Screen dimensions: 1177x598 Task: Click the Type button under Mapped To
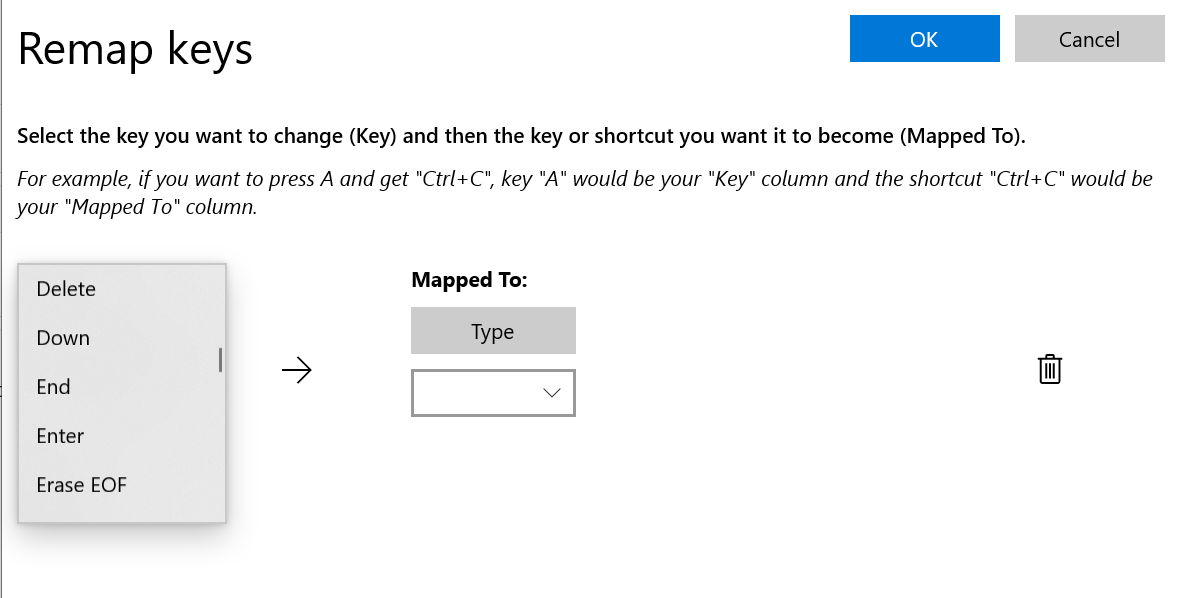pyautogui.click(x=493, y=330)
